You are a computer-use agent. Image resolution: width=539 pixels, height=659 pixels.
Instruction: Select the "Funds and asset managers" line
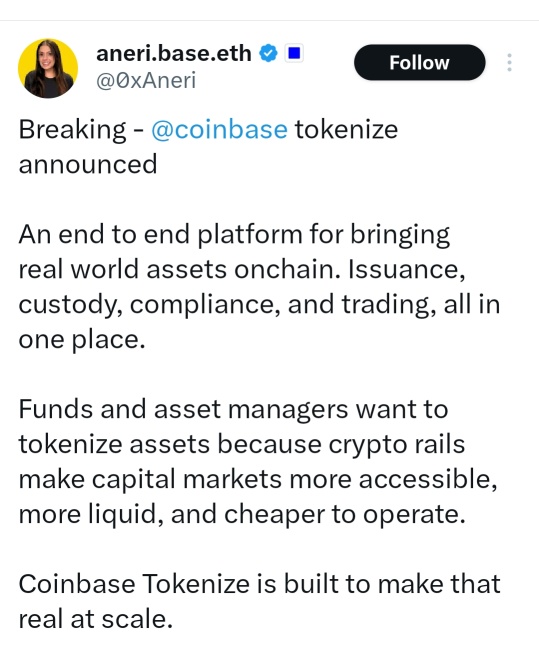[233, 410]
